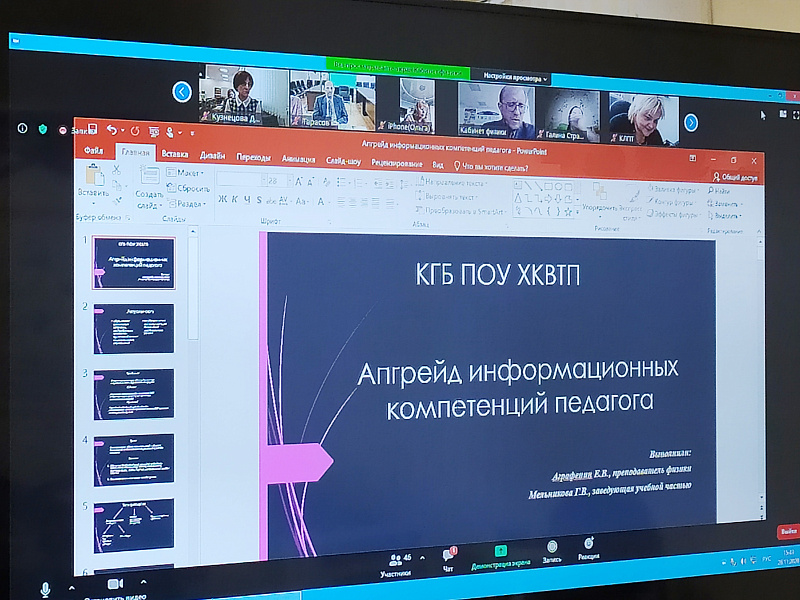Screen dimensions: 800x600
Task: Switch to the Переходы tab
Action: [x=254, y=157]
